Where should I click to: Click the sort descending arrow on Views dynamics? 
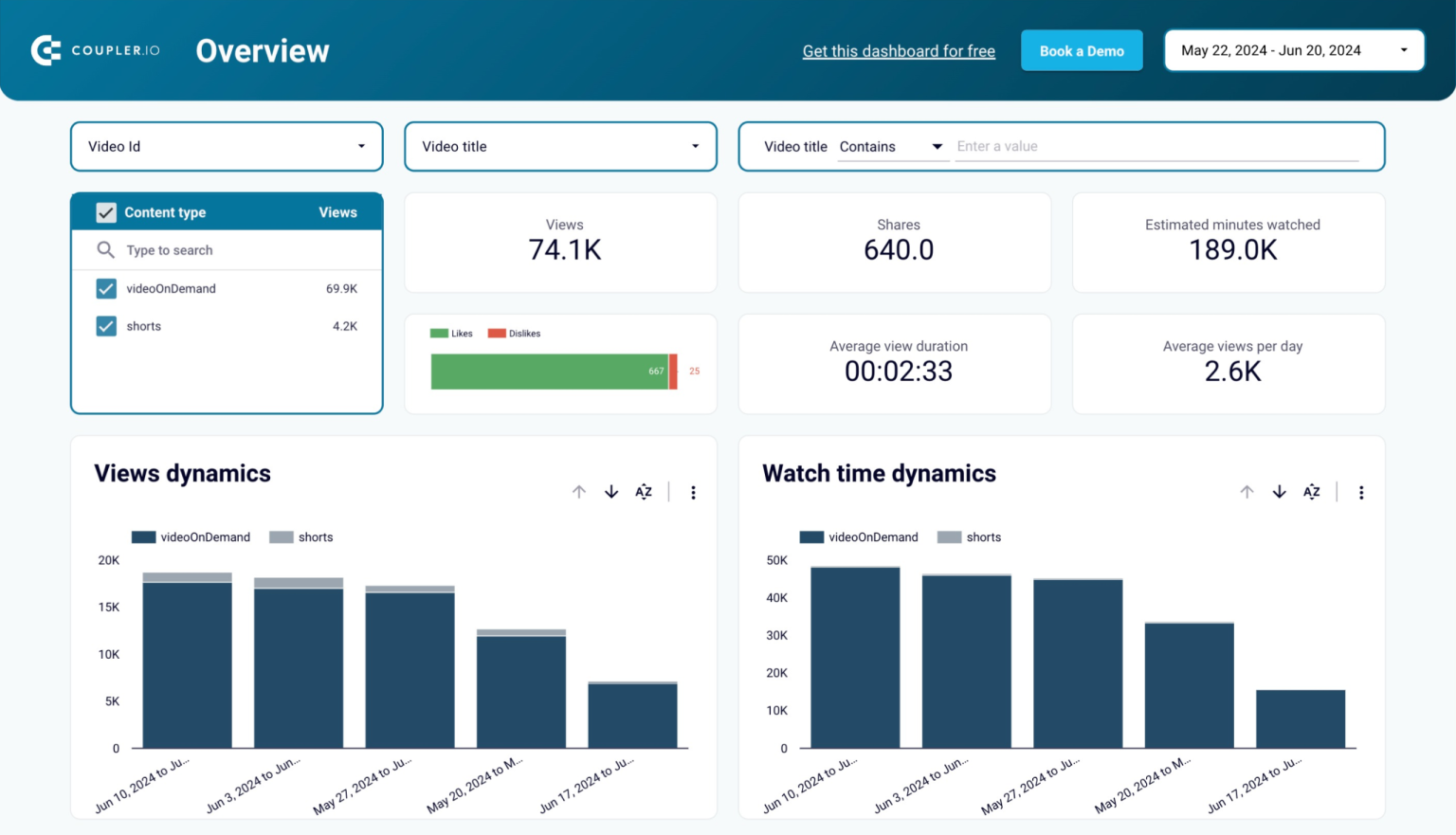pyautogui.click(x=611, y=492)
